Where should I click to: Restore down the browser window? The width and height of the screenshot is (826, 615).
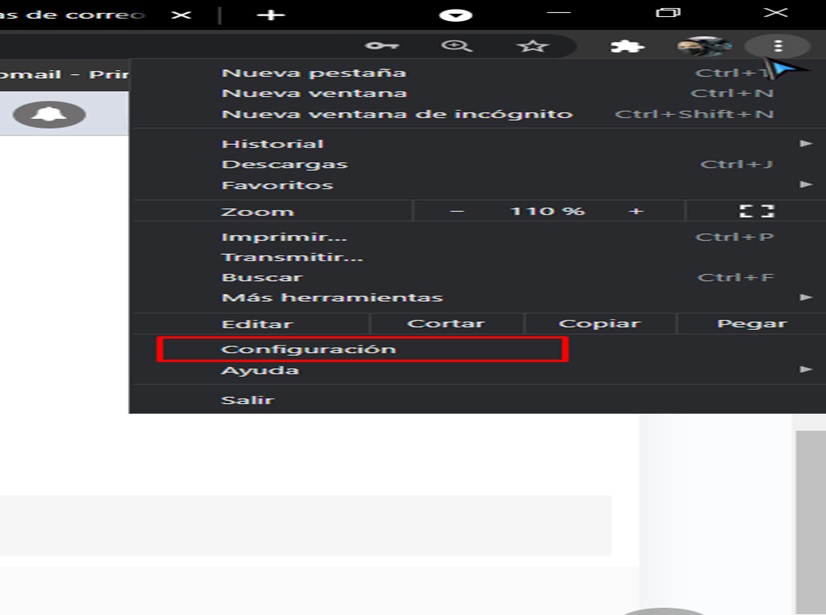(x=667, y=13)
